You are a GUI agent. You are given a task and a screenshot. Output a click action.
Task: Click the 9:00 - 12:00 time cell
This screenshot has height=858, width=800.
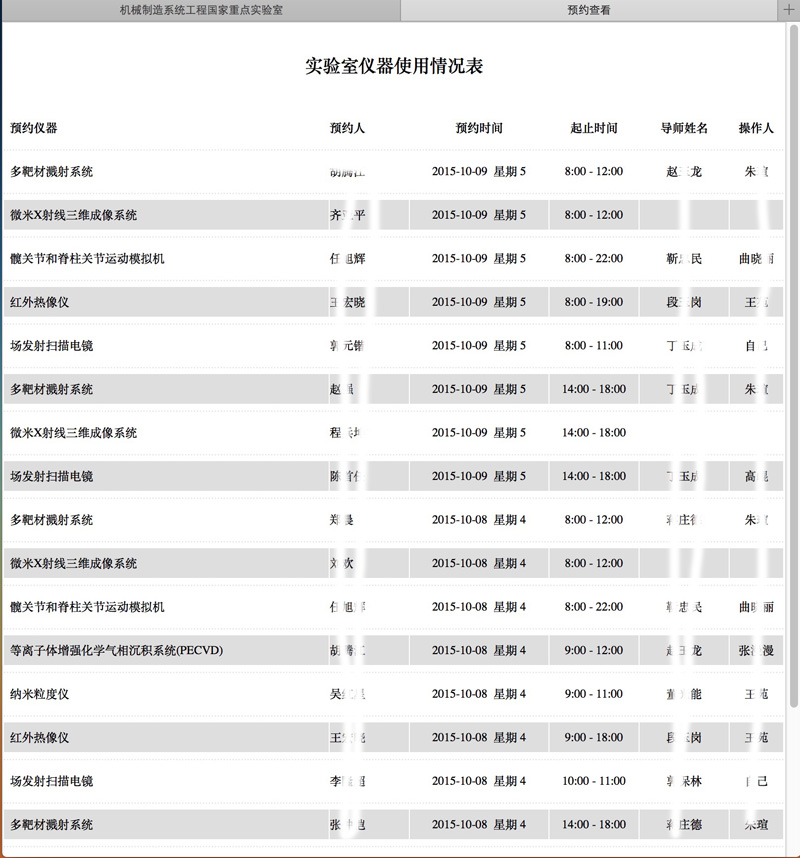(593, 650)
